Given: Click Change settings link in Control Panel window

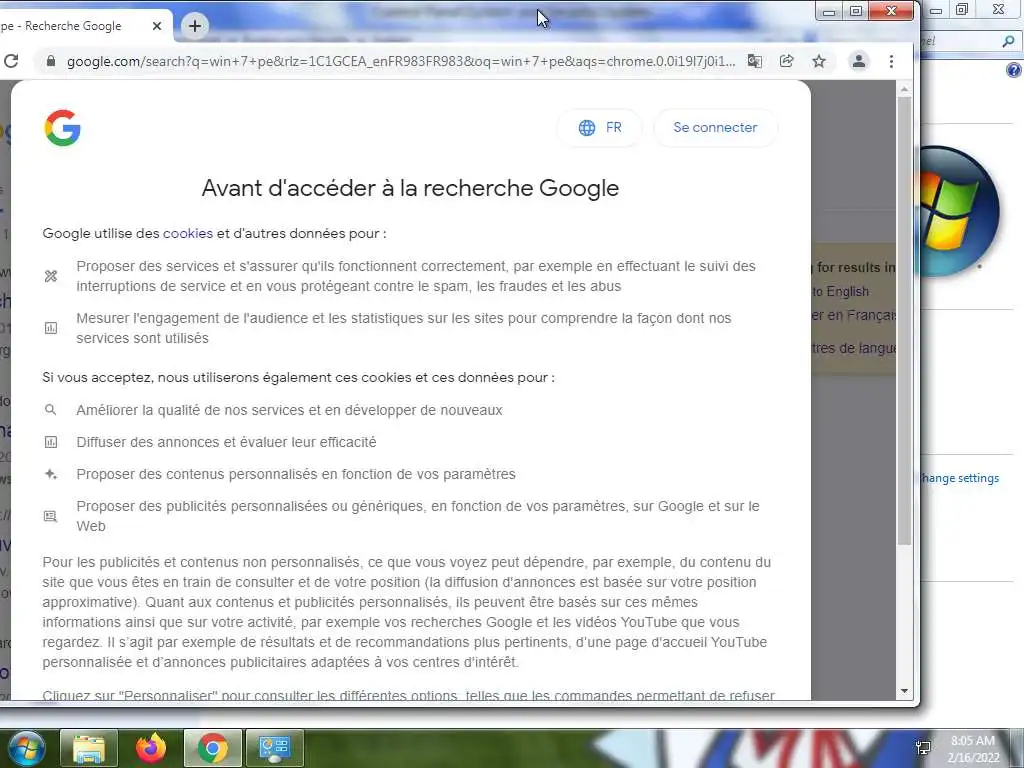Looking at the screenshot, I should pyautogui.click(x=960, y=478).
